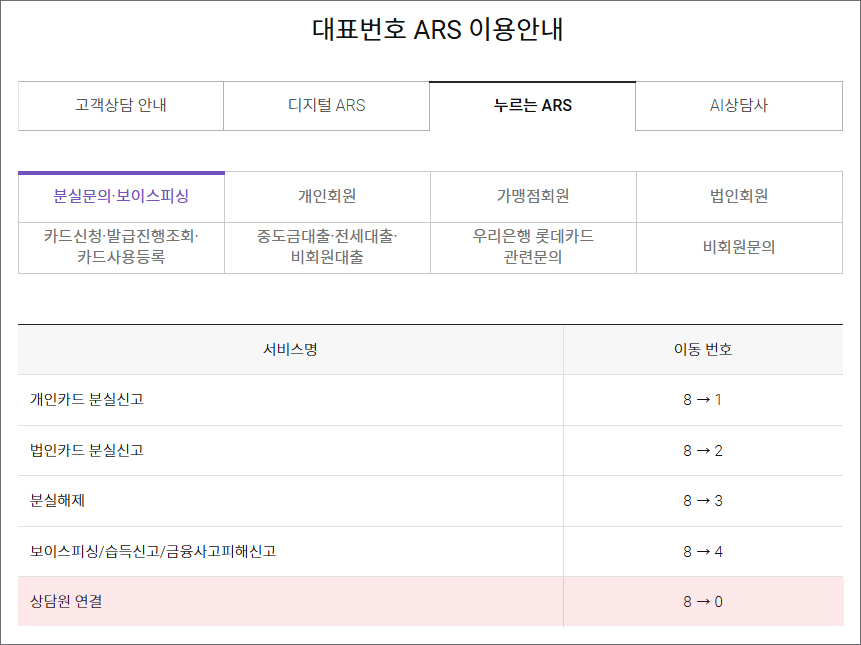This screenshot has height=645, width=861.
Task: Click the 법인회원 category
Action: point(739,196)
